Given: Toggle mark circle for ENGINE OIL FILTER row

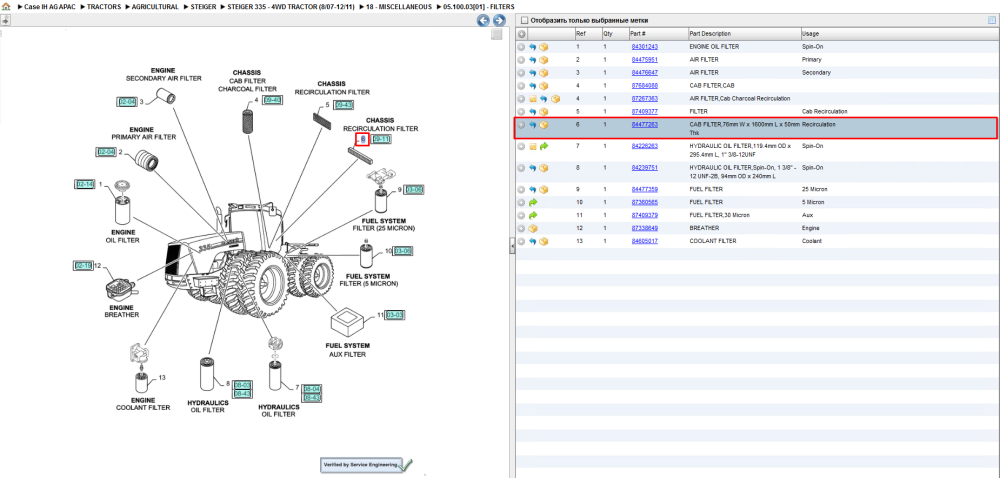Looking at the screenshot, I should [x=521, y=47].
